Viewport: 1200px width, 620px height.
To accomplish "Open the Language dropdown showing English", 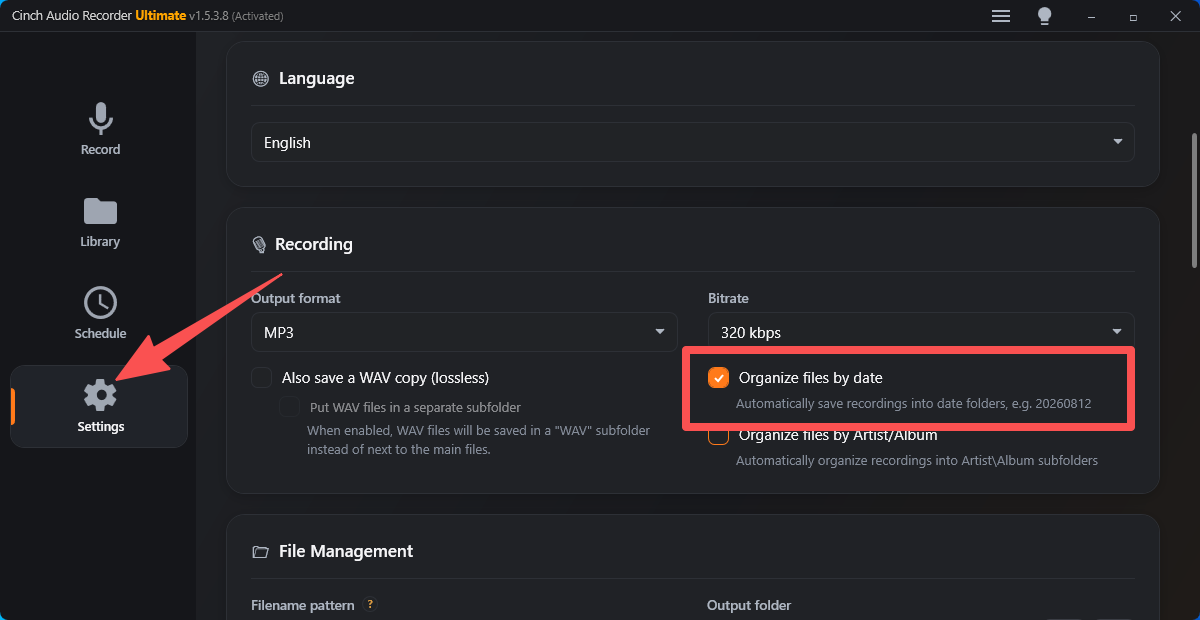I will (x=692, y=143).
